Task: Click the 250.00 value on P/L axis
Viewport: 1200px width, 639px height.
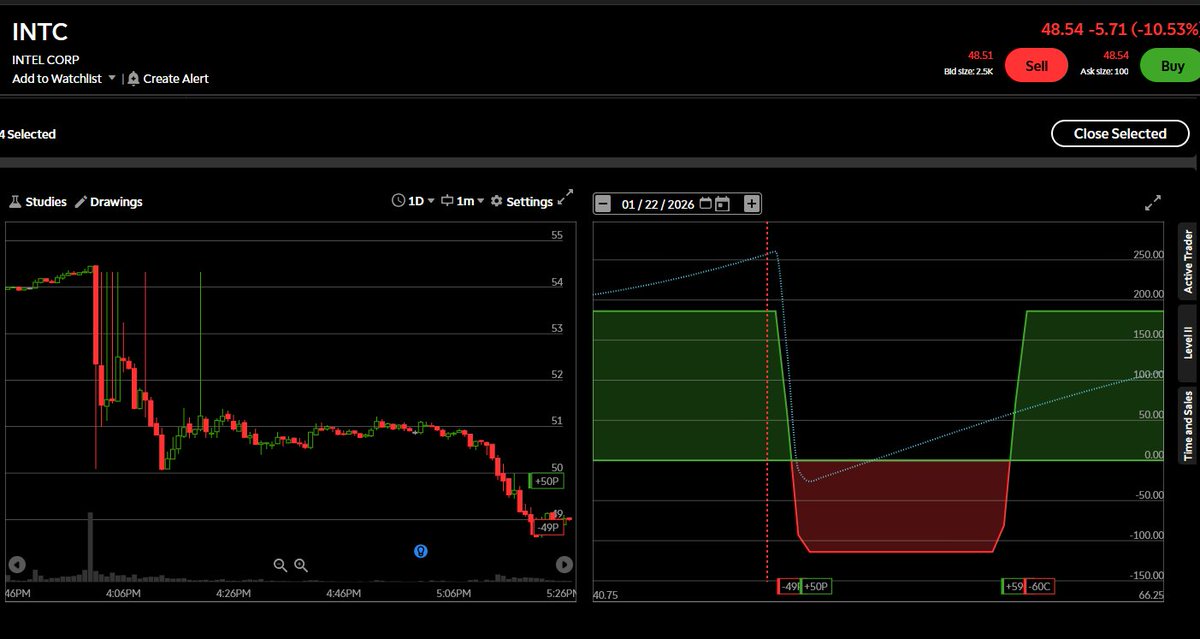Action: point(1146,255)
